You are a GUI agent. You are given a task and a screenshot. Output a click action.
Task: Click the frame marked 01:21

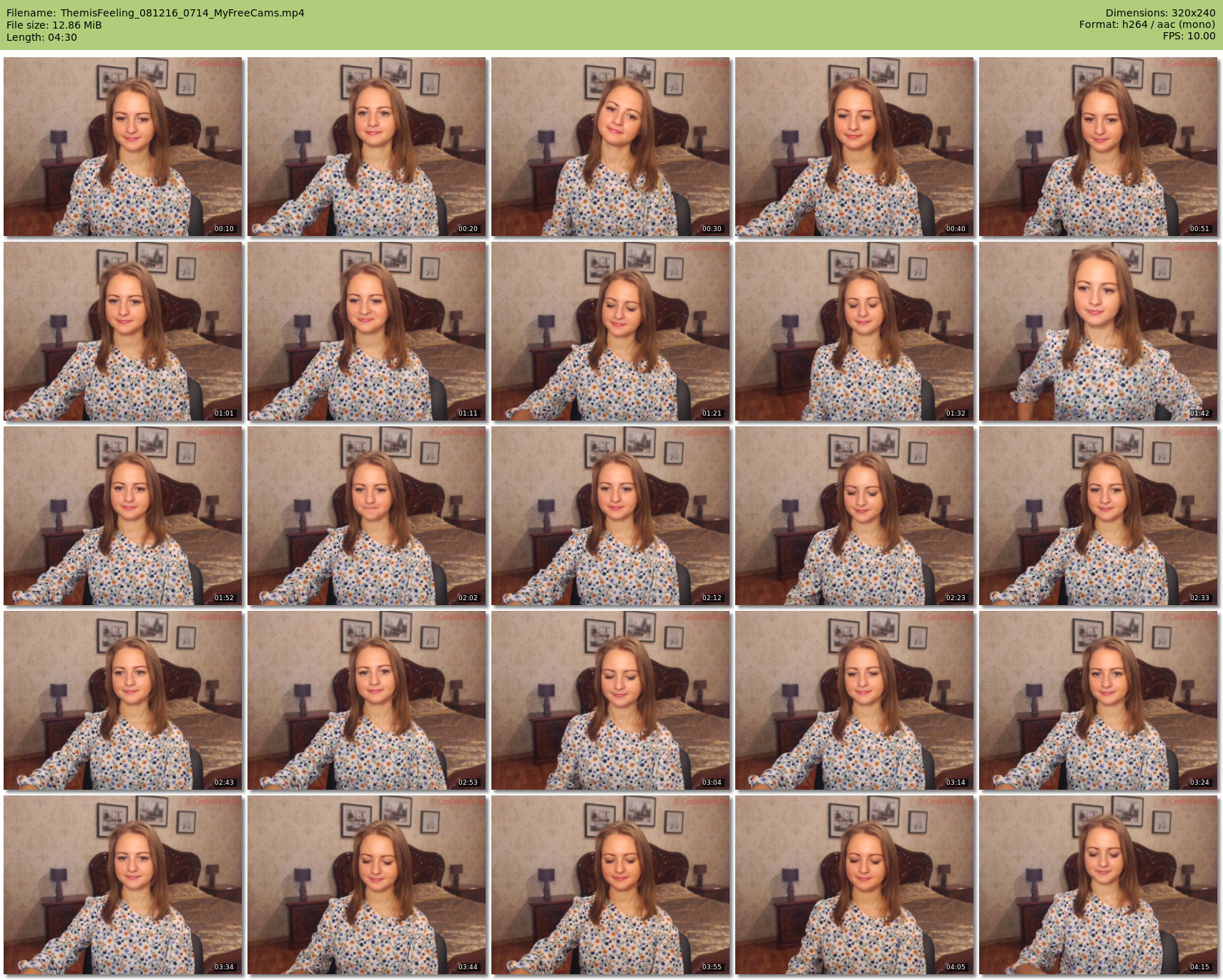[610, 331]
